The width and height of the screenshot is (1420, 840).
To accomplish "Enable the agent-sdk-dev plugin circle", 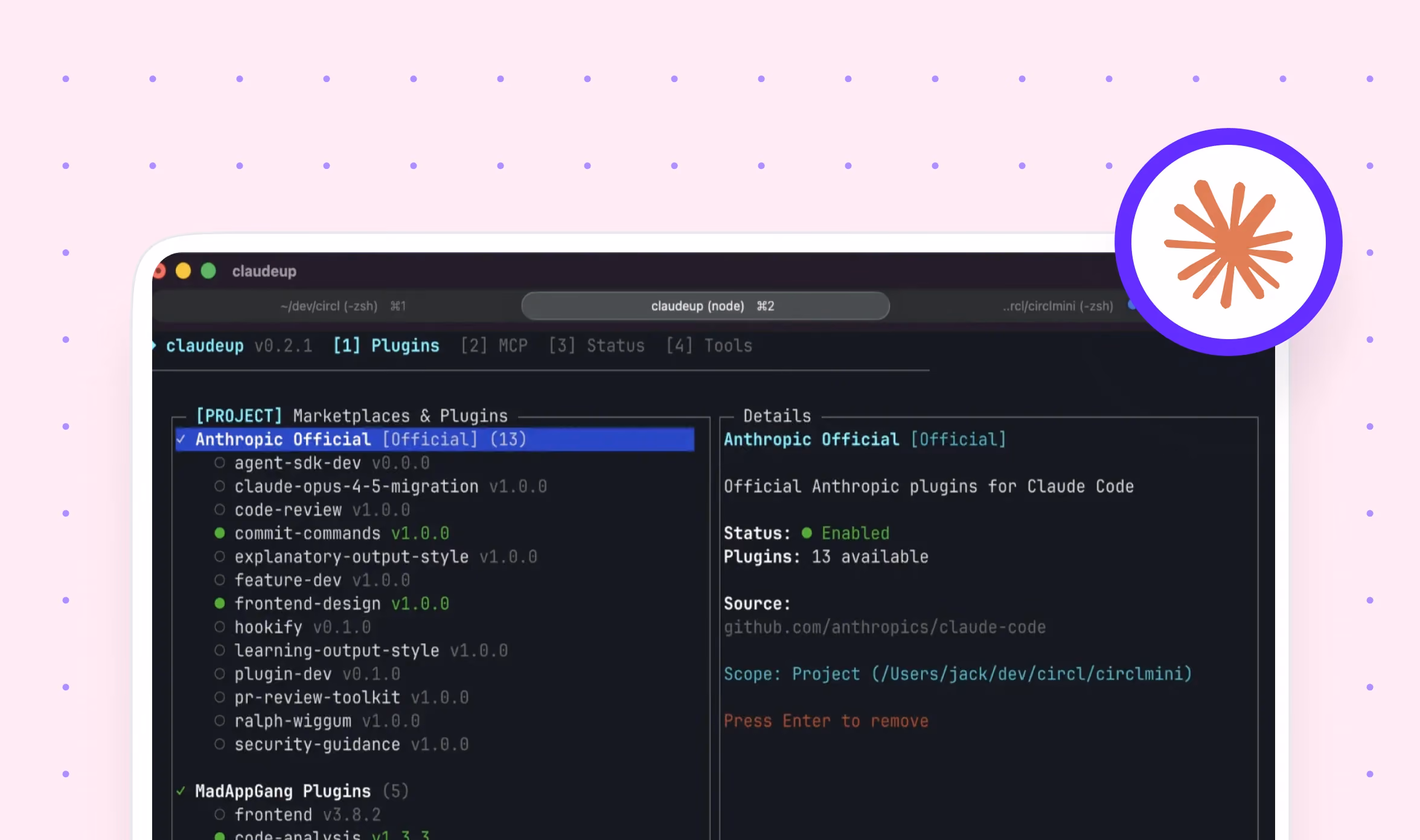I will tap(220, 463).
